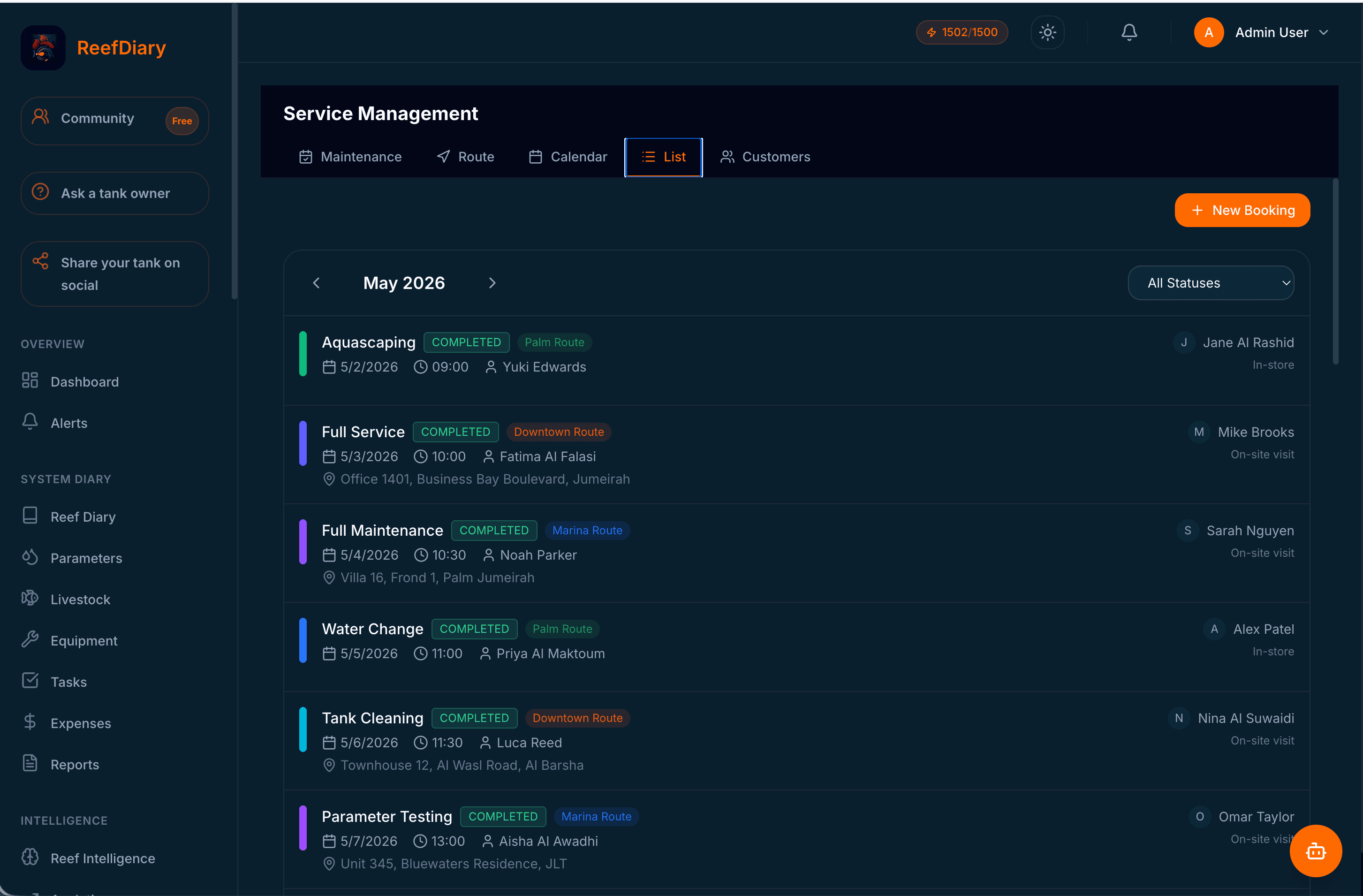
Task: Click the Alerts bell icon in sidebar
Action: [30, 421]
